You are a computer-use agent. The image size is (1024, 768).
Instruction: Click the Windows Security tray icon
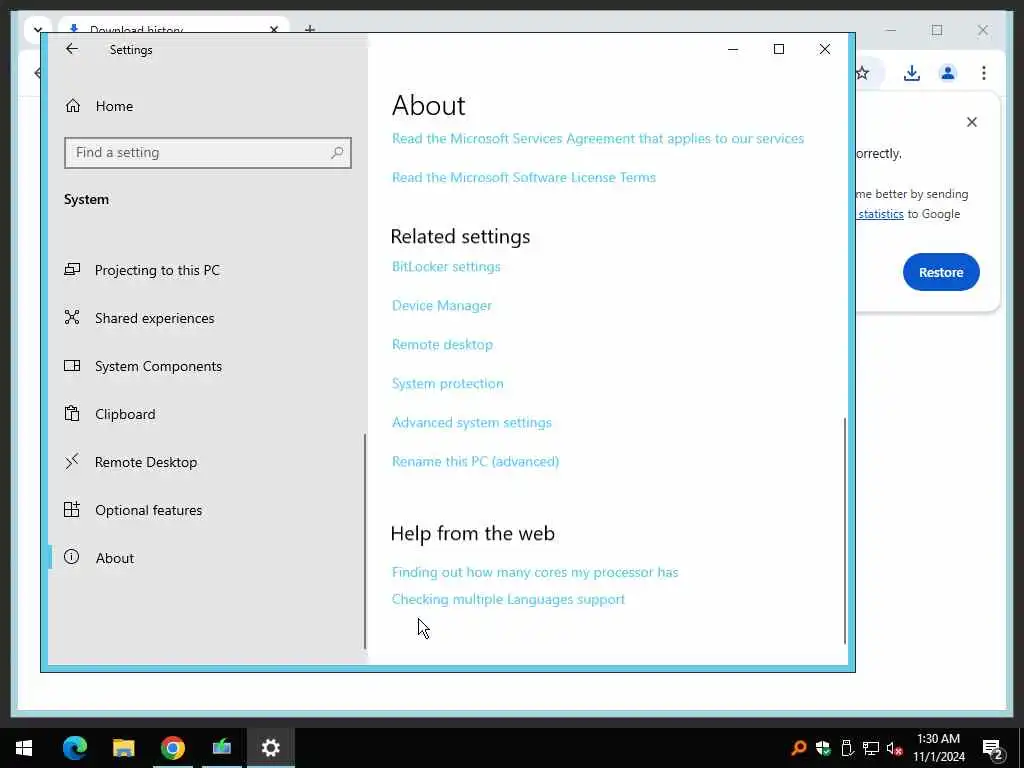click(823, 748)
